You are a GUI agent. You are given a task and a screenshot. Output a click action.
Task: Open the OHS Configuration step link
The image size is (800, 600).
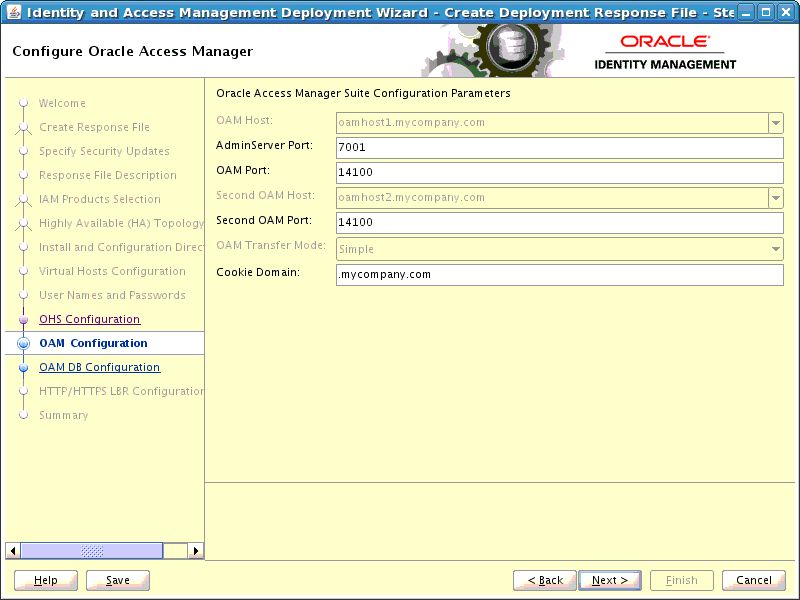point(89,319)
